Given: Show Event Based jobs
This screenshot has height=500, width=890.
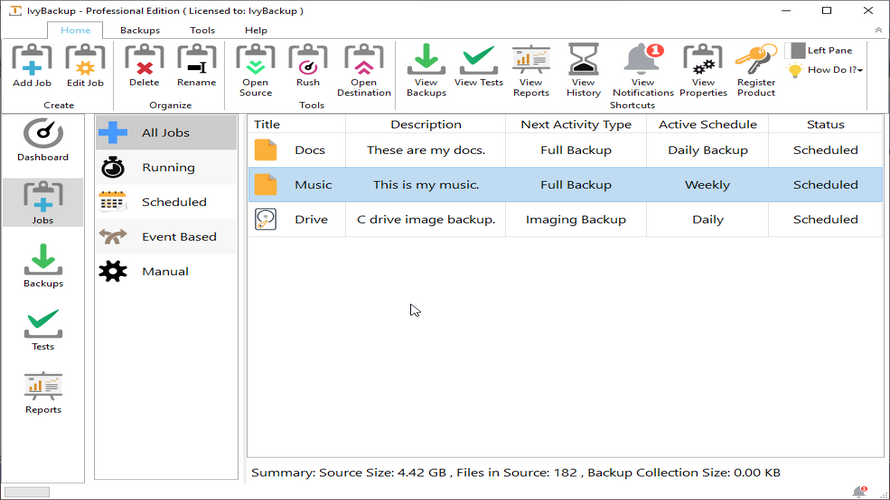Looking at the screenshot, I should coord(166,237).
